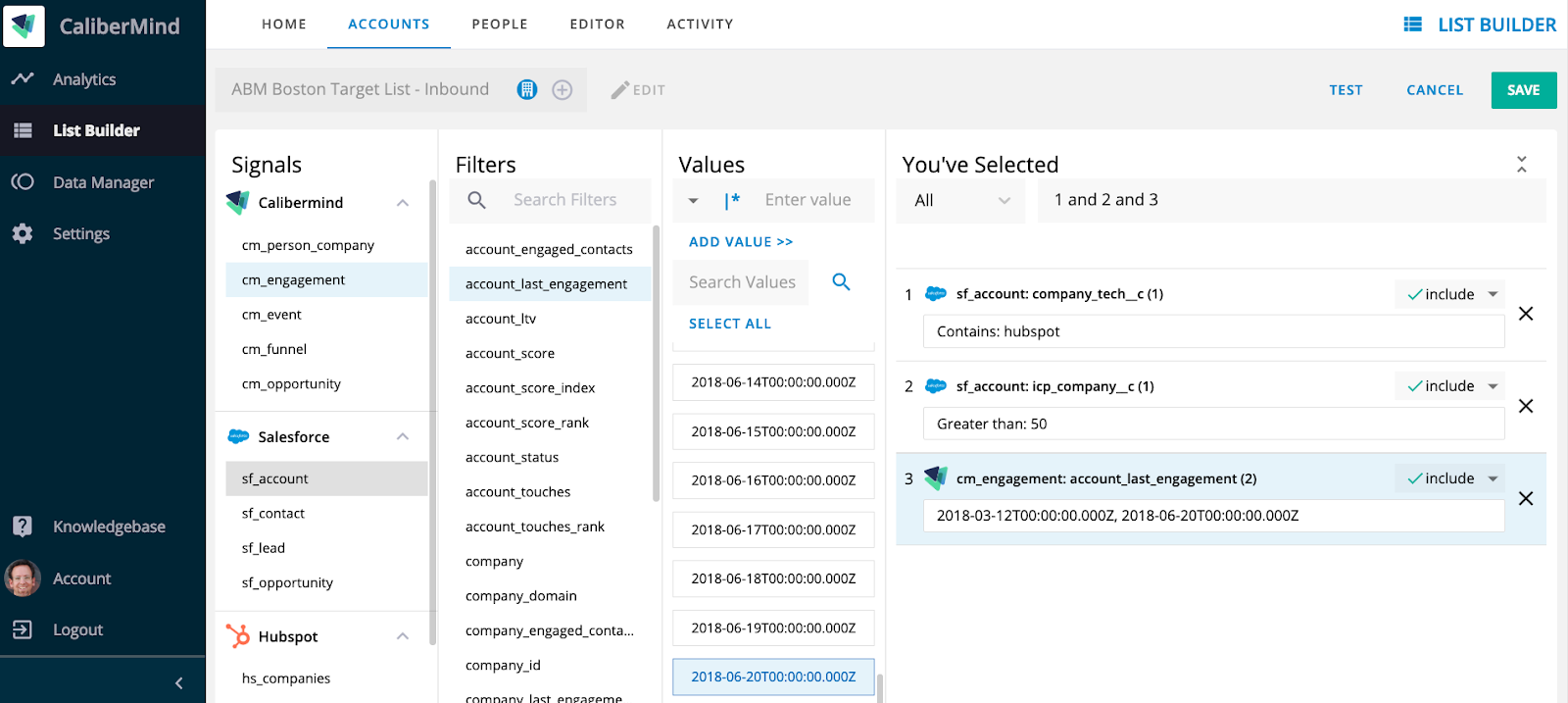Open the List Builder icon at top right
The width and height of the screenshot is (1568, 703).
pos(1413,25)
